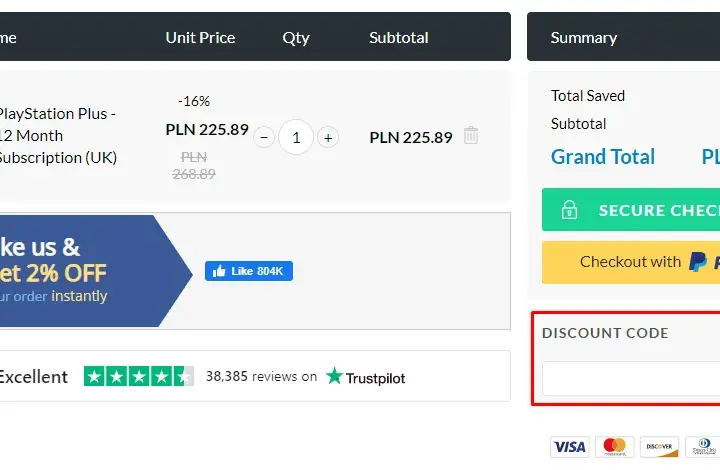This screenshot has height=470, width=720.
Task: Choose Checkout with PayPal button
Action: click(x=631, y=262)
